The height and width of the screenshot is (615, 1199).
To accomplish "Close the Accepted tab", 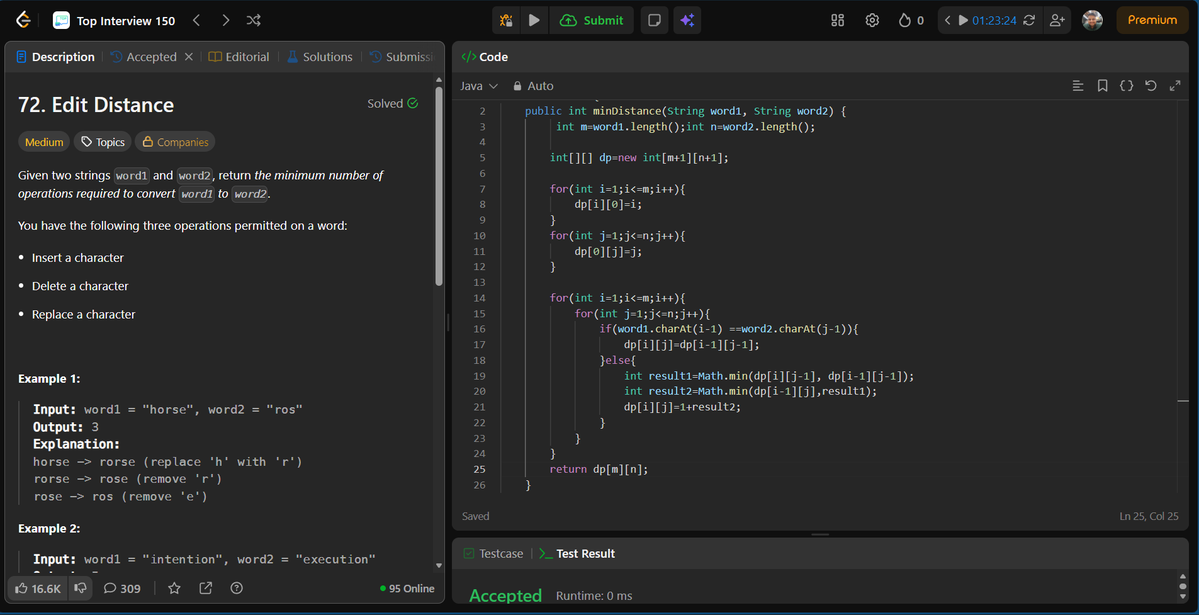I will [x=189, y=57].
